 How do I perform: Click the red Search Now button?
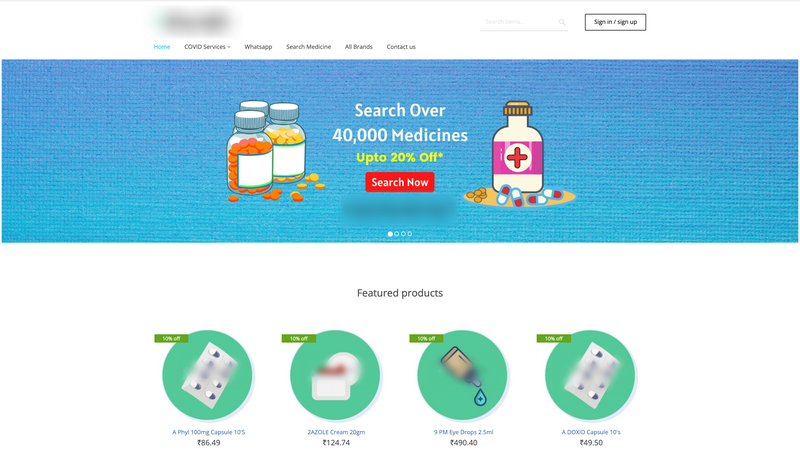click(x=400, y=182)
